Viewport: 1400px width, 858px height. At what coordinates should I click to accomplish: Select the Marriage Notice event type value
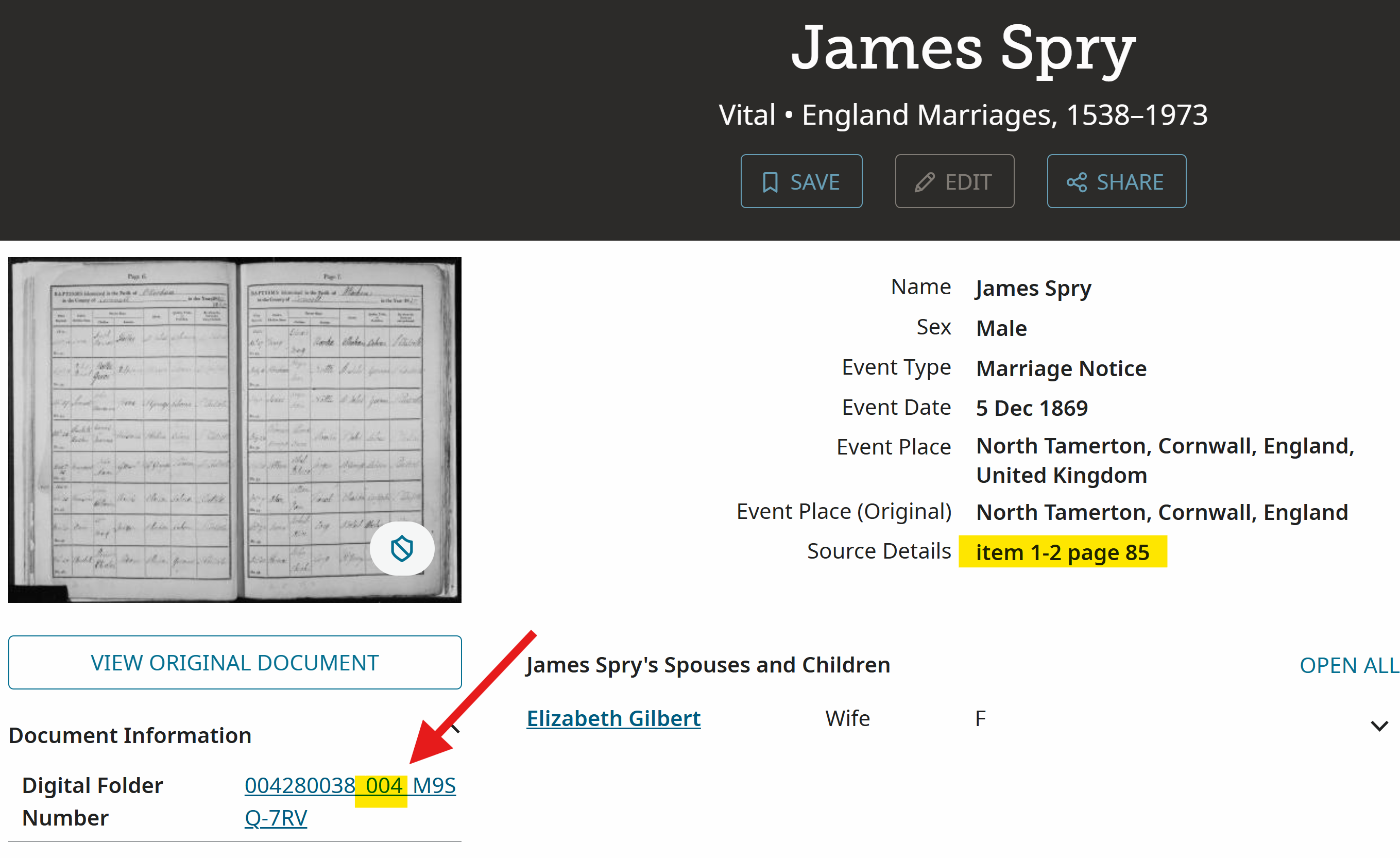1062,368
